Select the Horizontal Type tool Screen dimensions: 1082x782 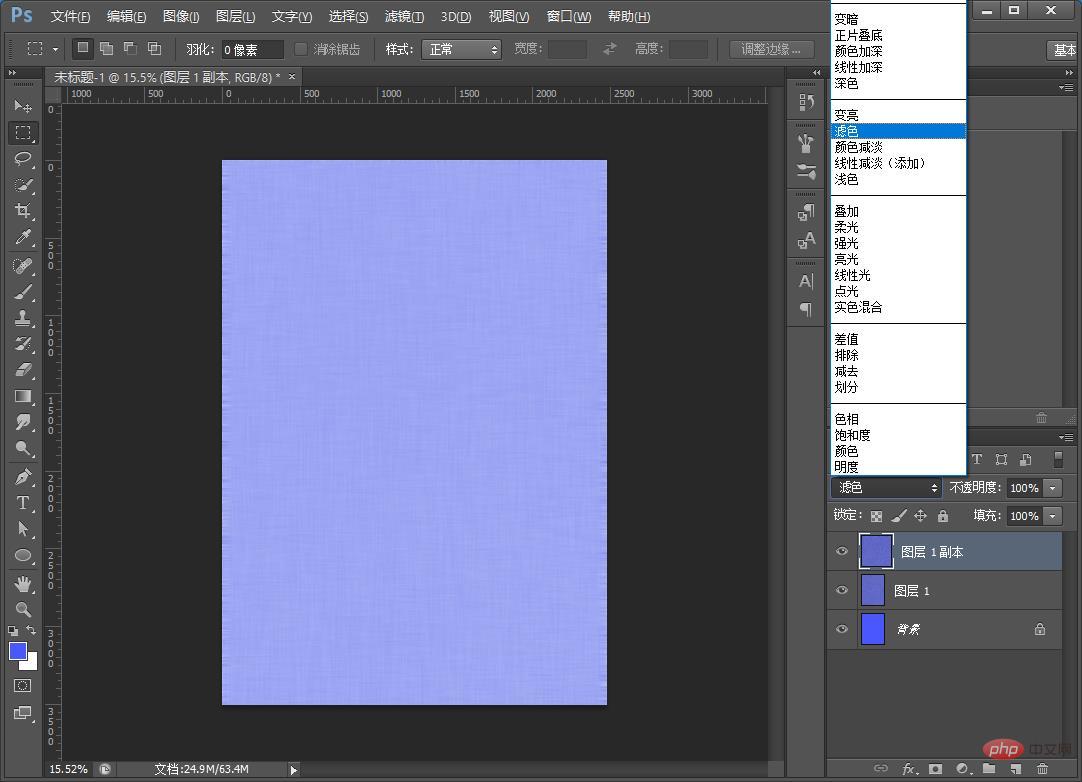point(23,503)
